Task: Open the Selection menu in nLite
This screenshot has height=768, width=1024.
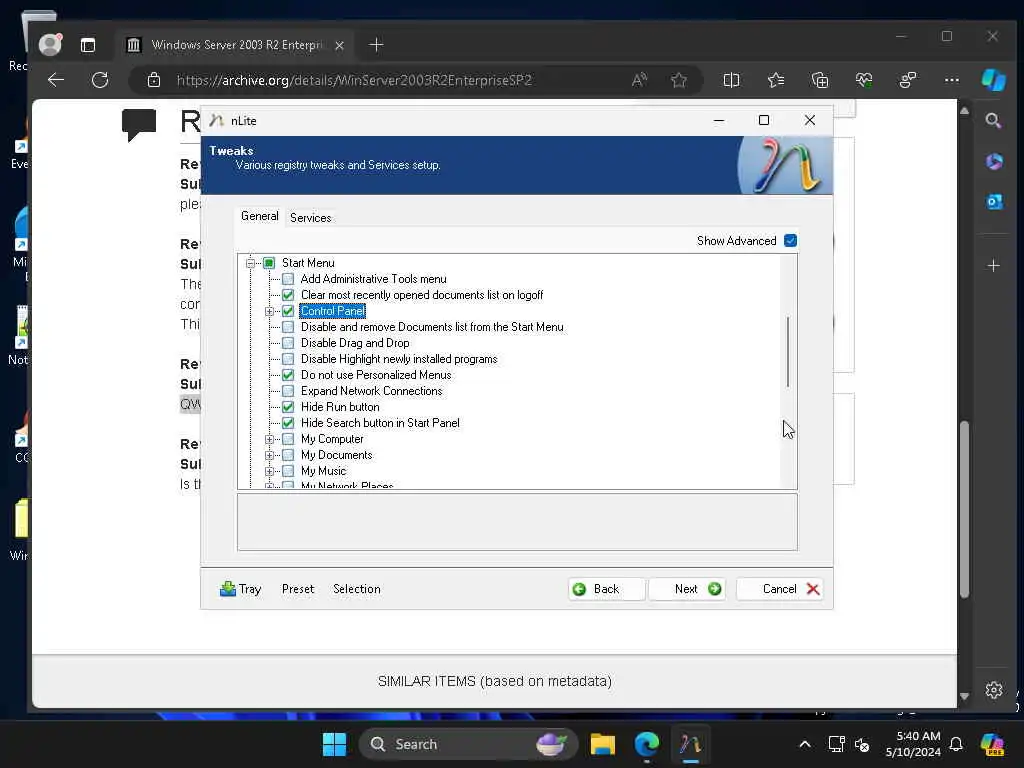Action: 357,589
